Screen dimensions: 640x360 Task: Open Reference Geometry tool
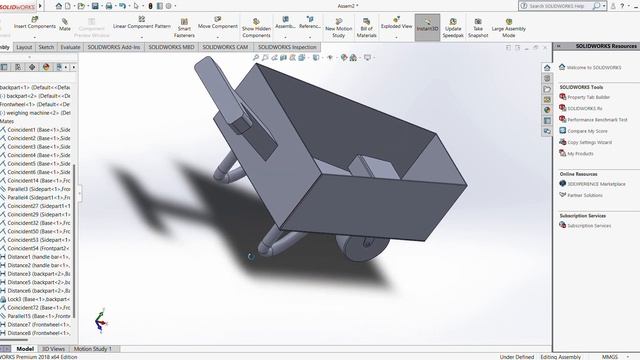click(310, 23)
